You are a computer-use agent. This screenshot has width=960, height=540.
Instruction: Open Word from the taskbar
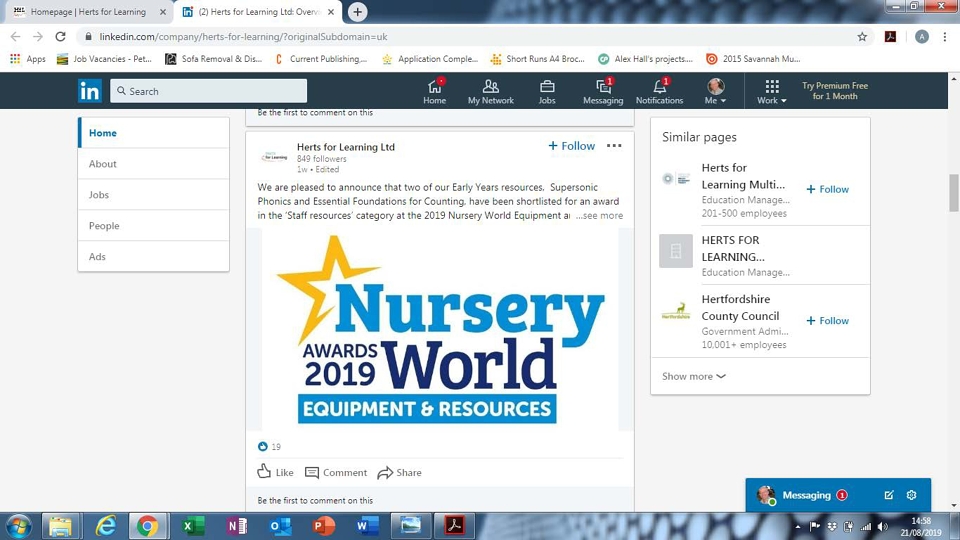click(367, 526)
